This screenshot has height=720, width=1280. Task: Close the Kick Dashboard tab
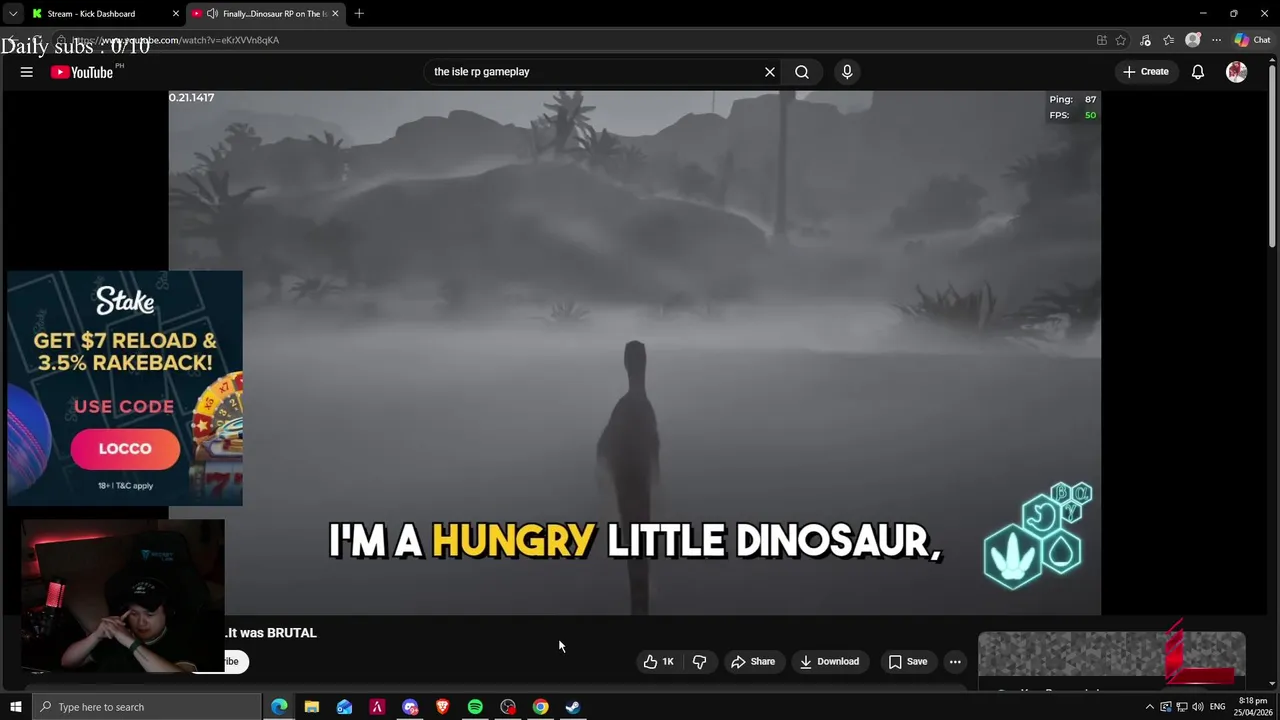pyautogui.click(x=176, y=14)
